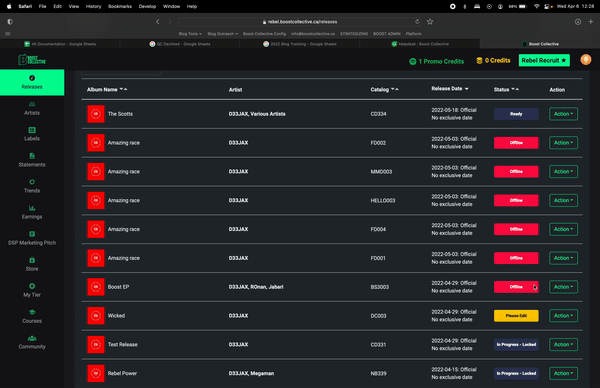The height and width of the screenshot is (388, 600).
Task: Open the History menu
Action: [93, 6]
